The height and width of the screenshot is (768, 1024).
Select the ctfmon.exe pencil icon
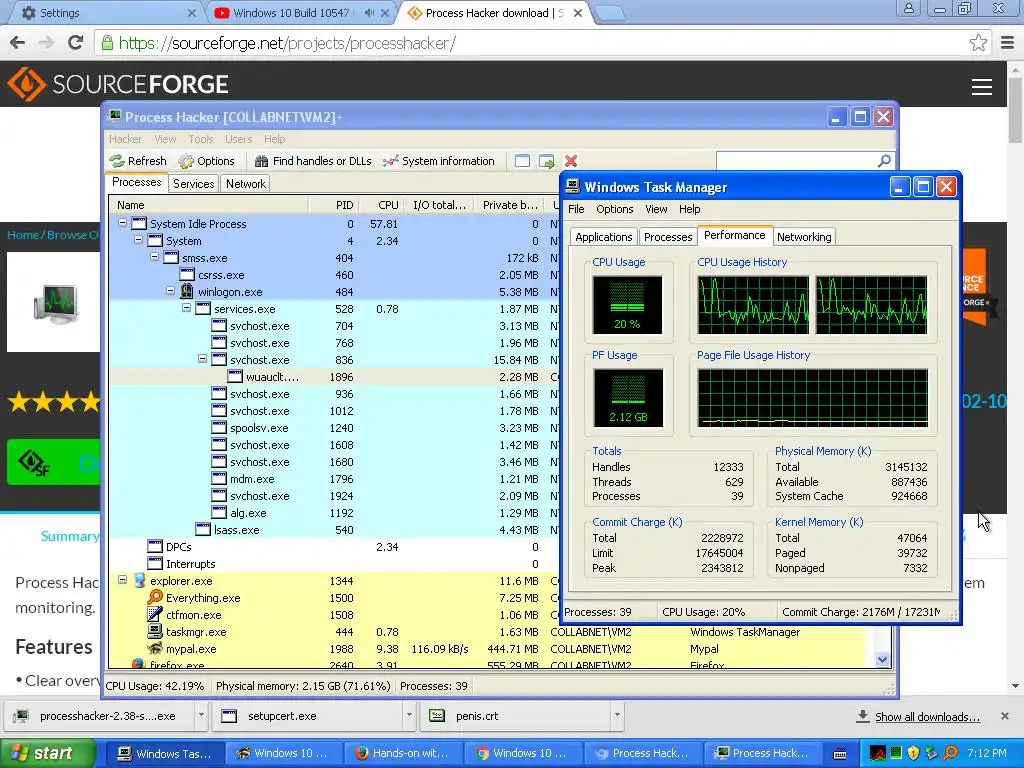click(155, 615)
